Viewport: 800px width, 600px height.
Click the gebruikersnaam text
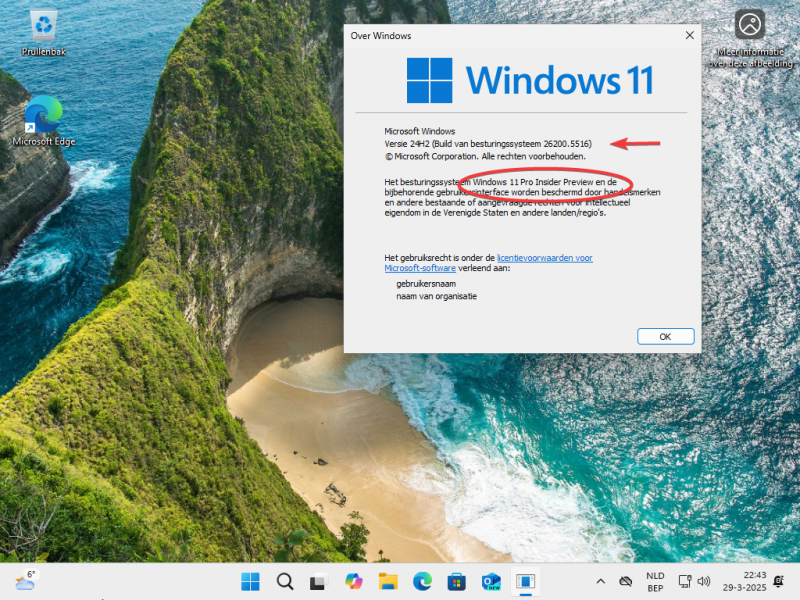426,284
